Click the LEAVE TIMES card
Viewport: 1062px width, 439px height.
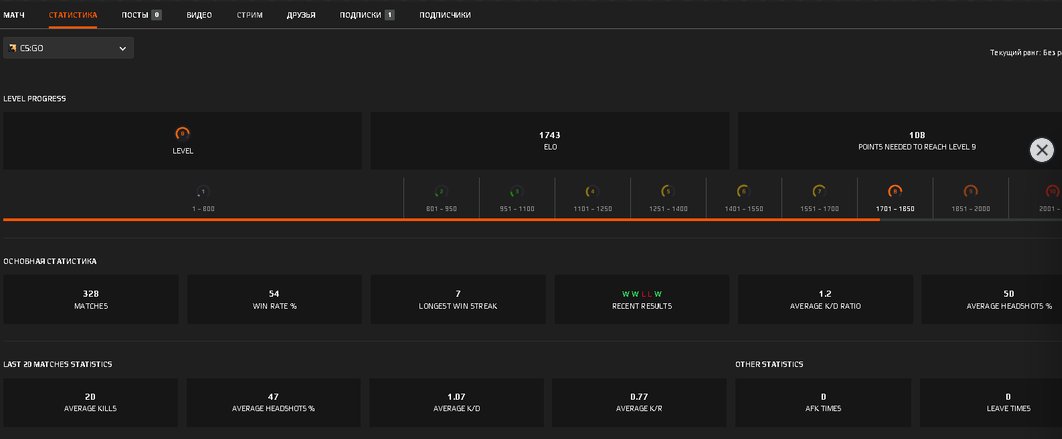coord(991,402)
